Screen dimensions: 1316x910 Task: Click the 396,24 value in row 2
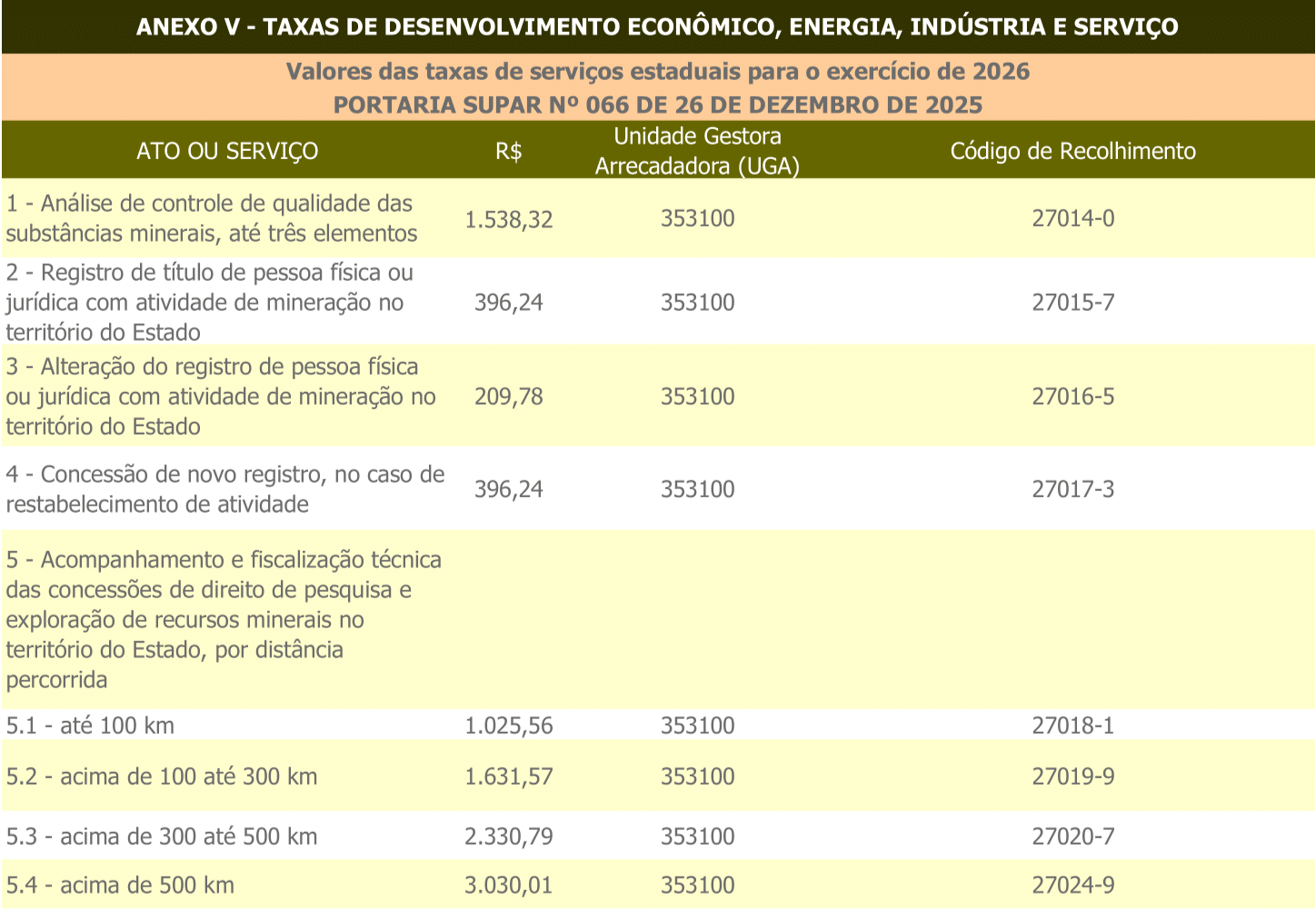pyautogui.click(x=509, y=302)
